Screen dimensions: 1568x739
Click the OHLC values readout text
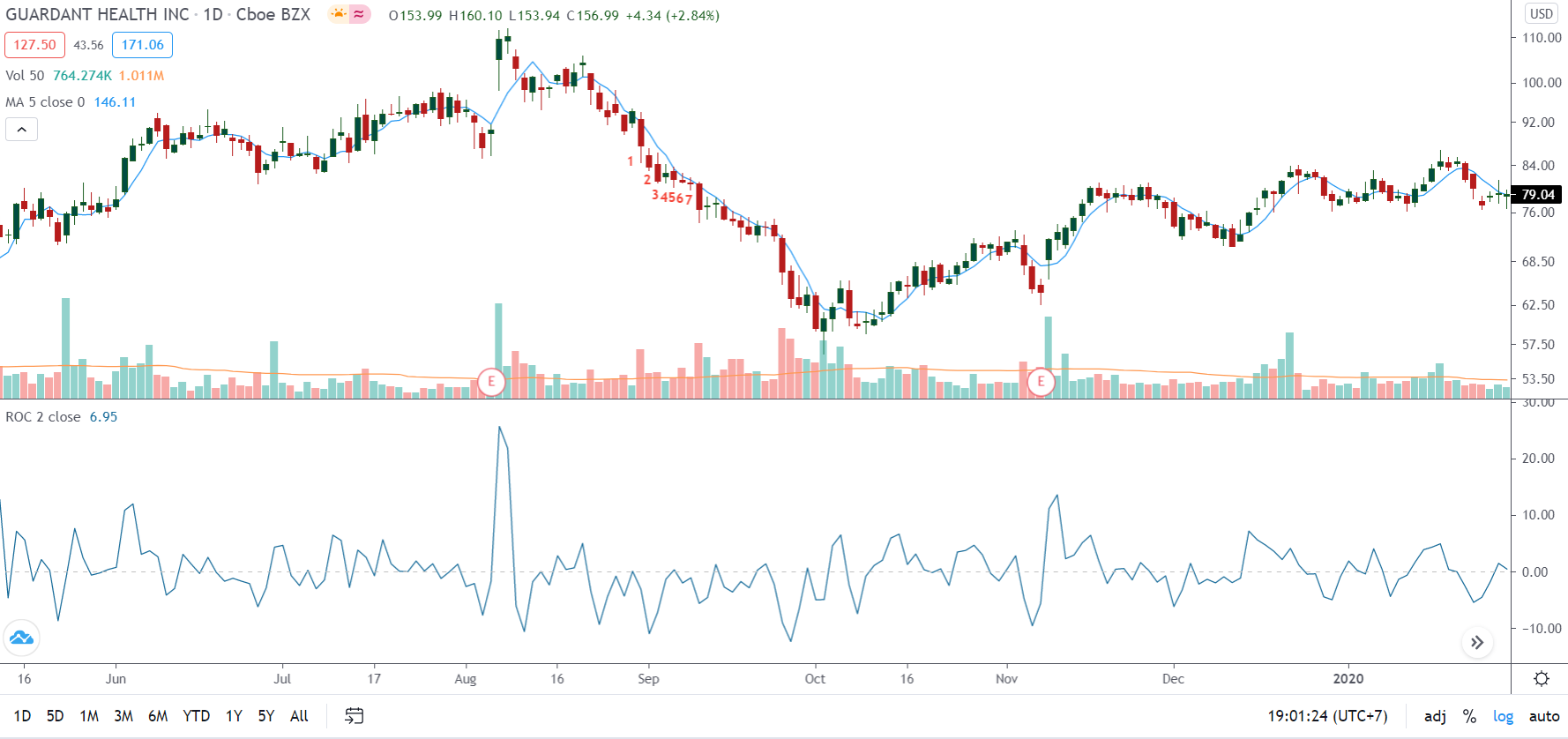click(x=554, y=15)
